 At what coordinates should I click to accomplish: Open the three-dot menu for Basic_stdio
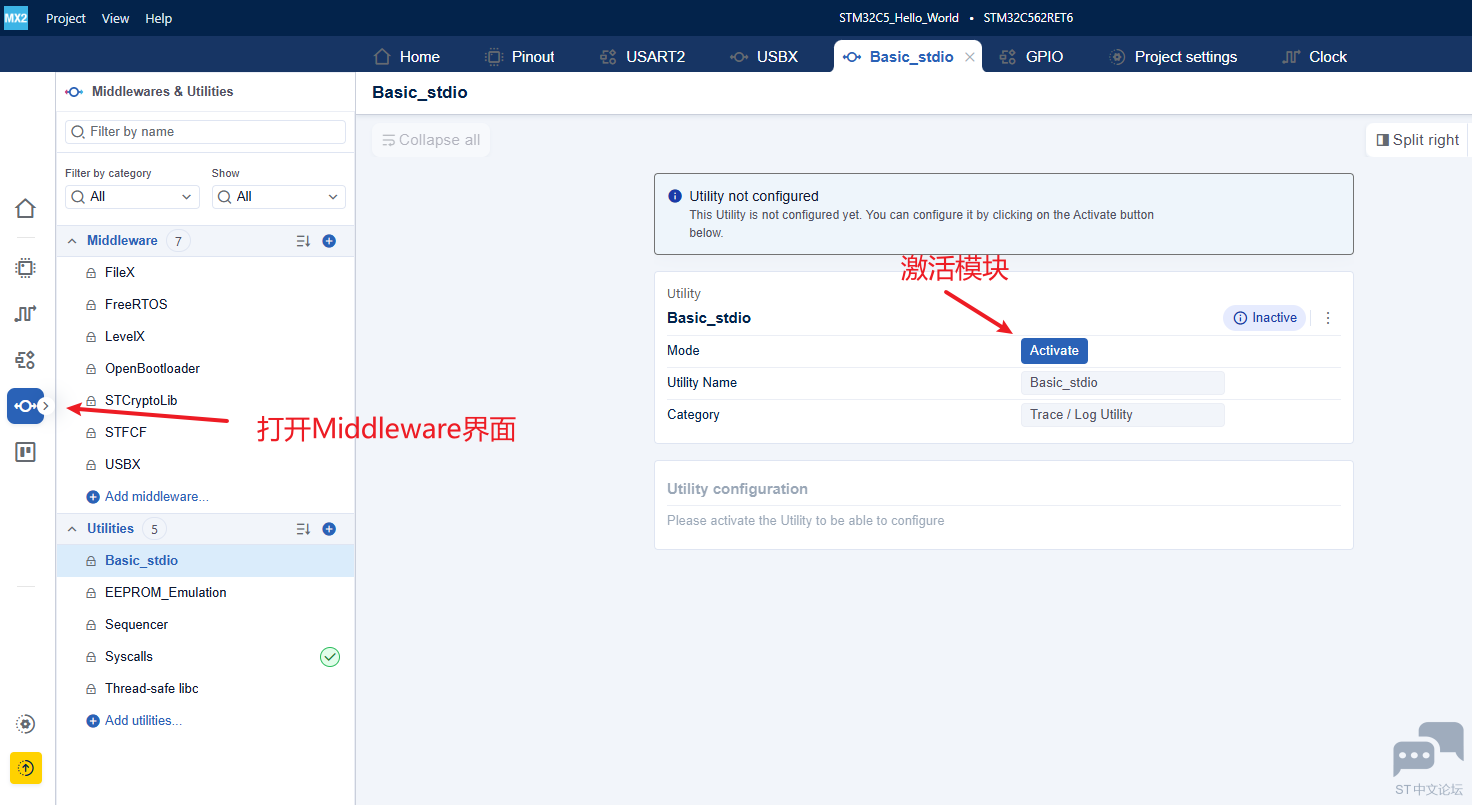point(1328,318)
